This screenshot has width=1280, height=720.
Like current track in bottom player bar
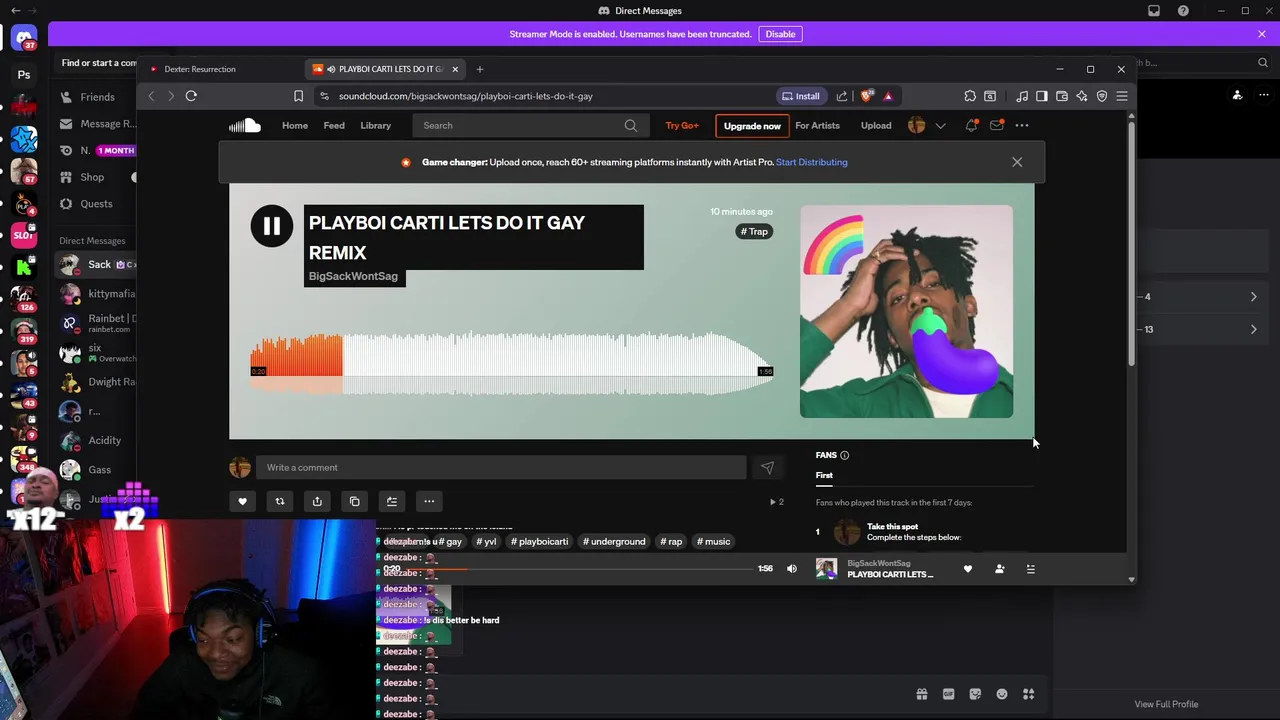(968, 569)
